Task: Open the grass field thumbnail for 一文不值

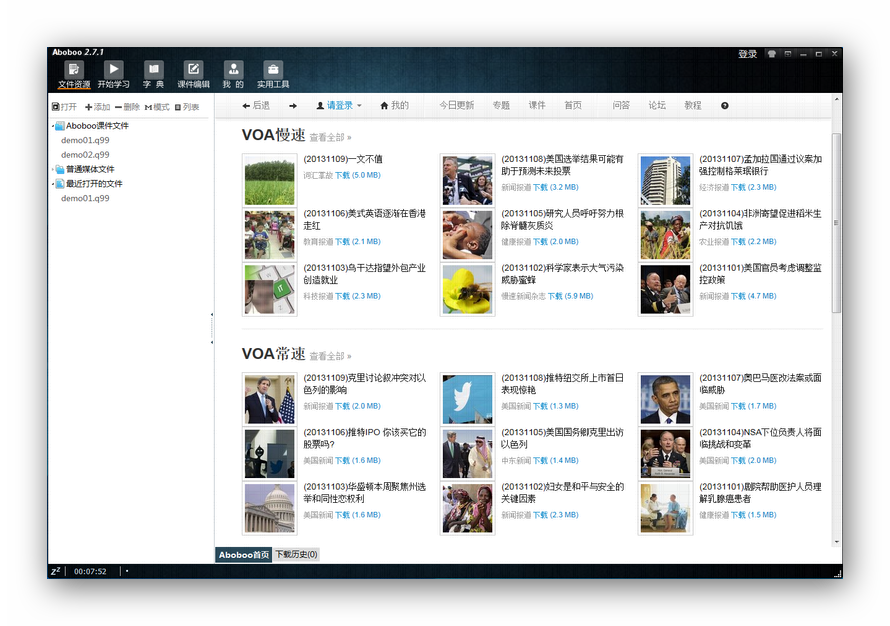Action: 270,179
